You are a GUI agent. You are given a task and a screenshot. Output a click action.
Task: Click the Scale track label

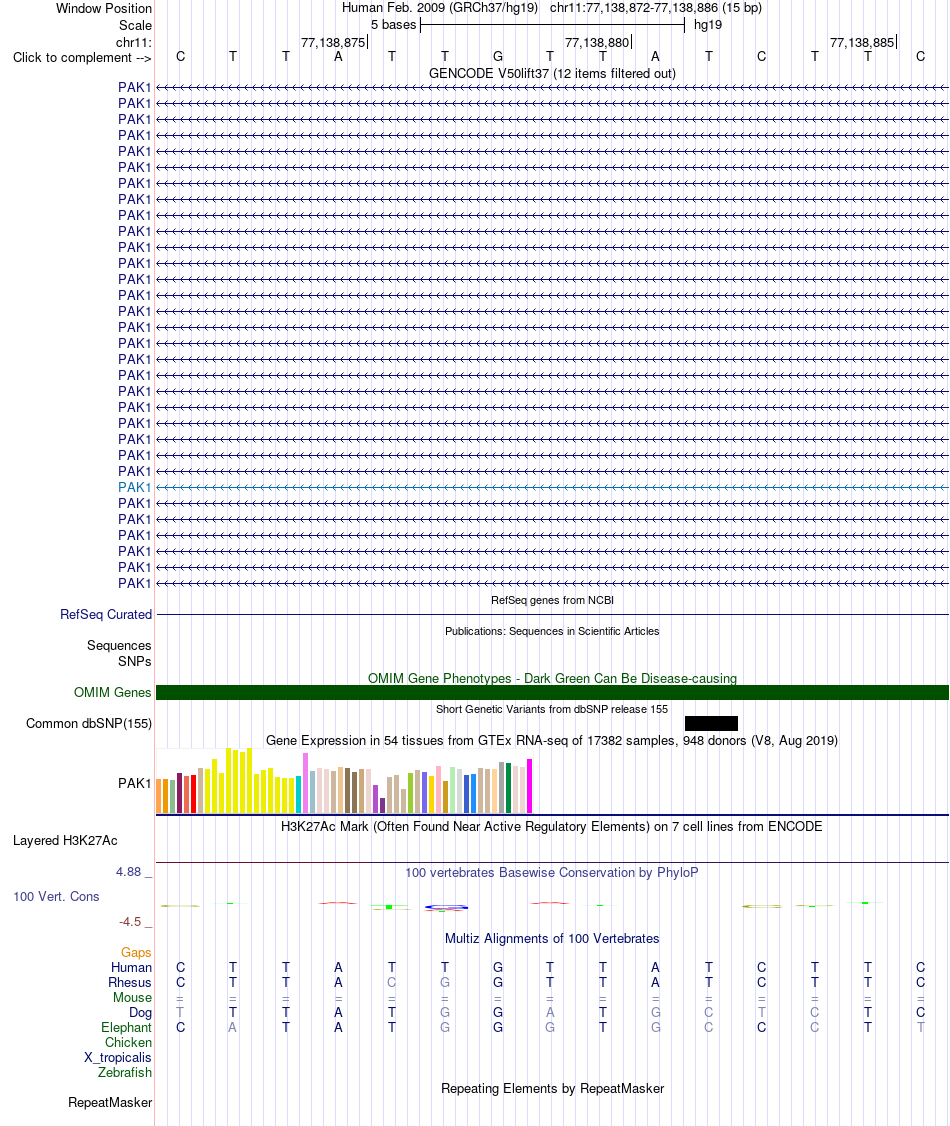pyautogui.click(x=135, y=25)
